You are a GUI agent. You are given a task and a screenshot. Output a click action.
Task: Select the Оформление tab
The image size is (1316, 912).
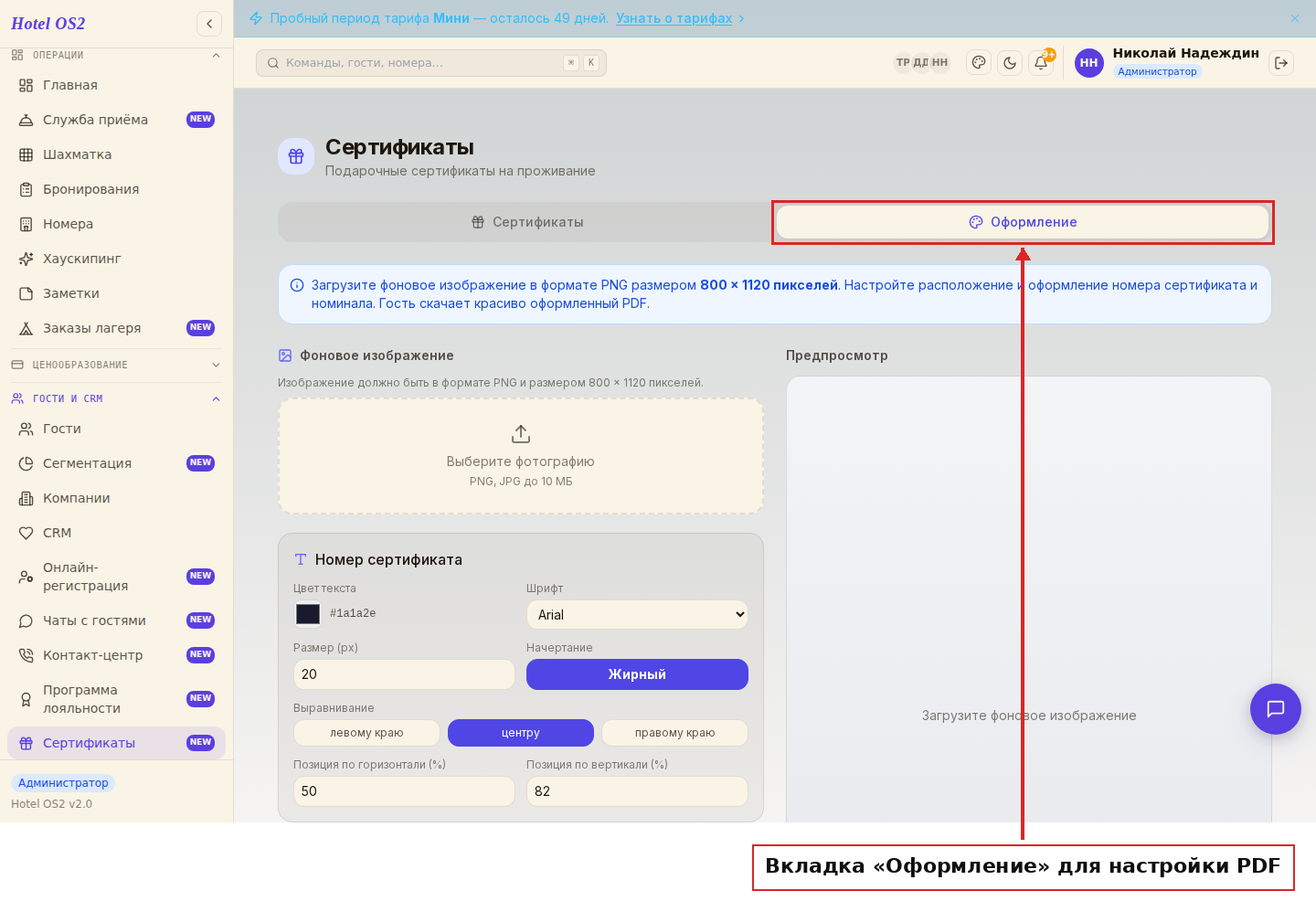click(1023, 222)
